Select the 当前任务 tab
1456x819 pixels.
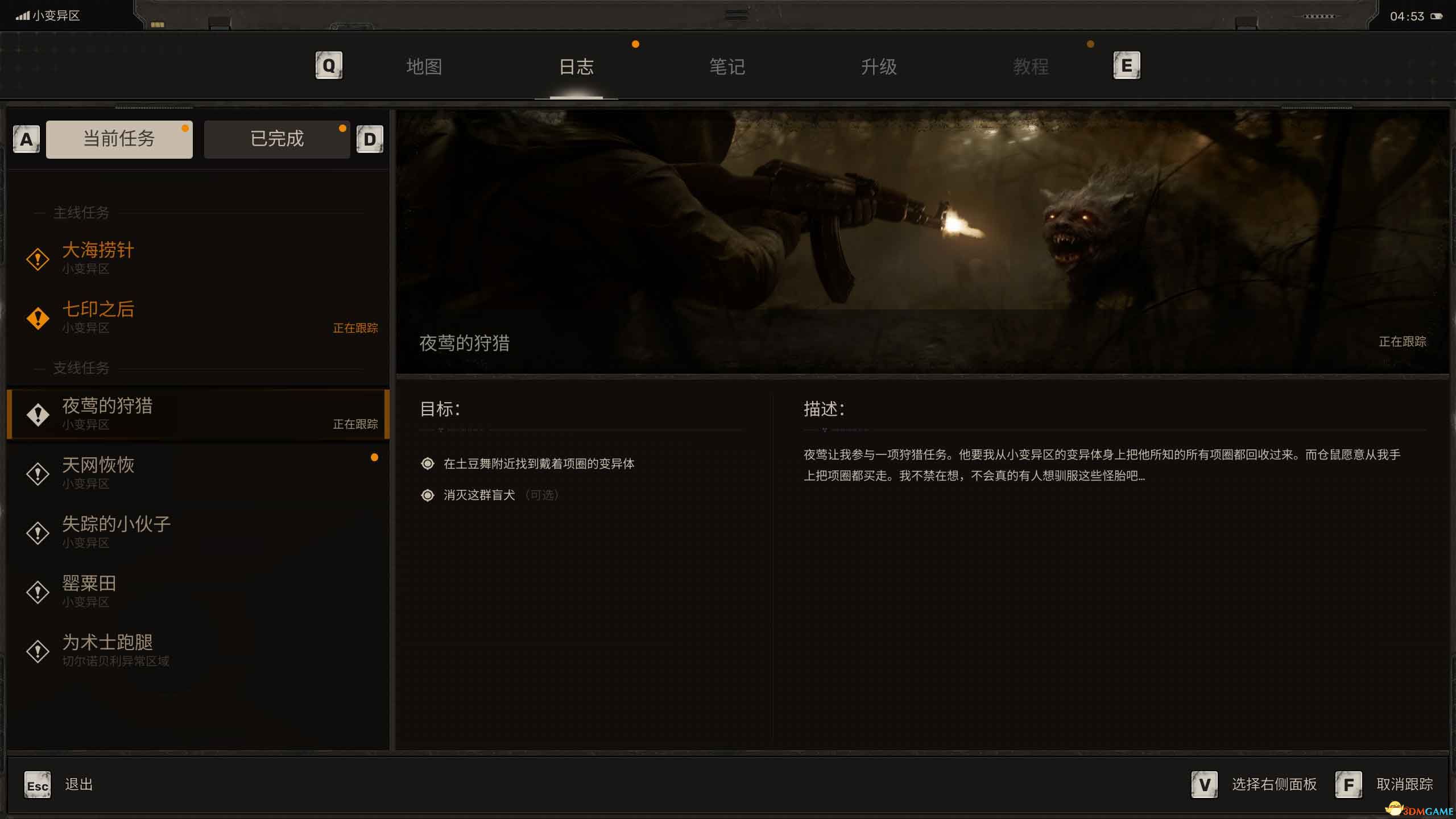tap(119, 139)
